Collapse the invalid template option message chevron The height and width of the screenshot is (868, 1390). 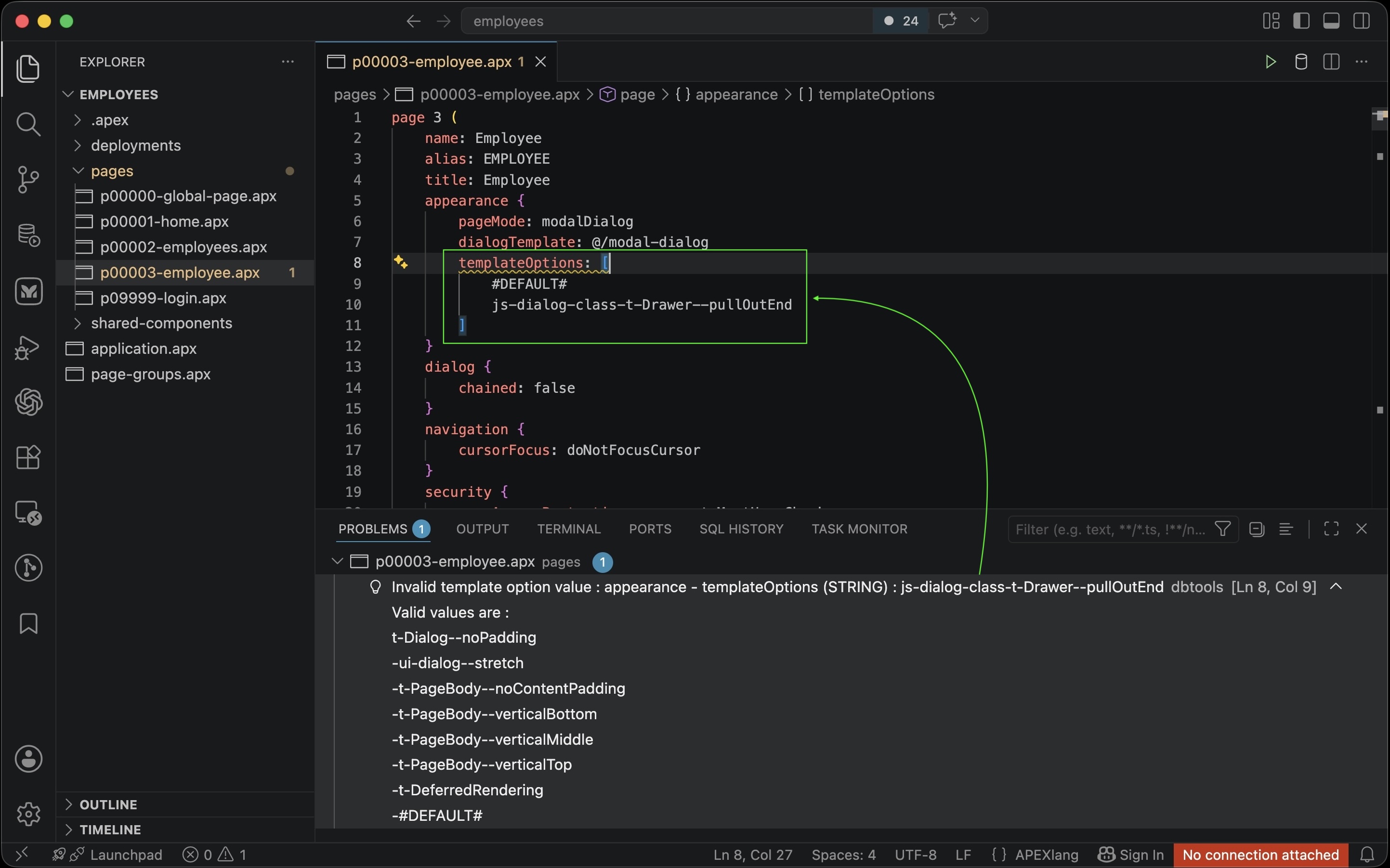pyautogui.click(x=1336, y=587)
